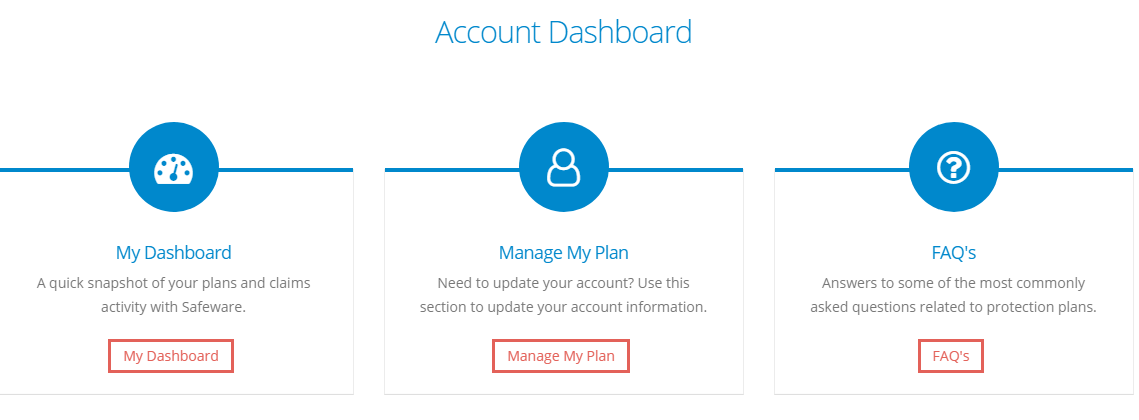1139x420 pixels.
Task: Click blue bar left of the gauge icon
Action: (x=65, y=170)
